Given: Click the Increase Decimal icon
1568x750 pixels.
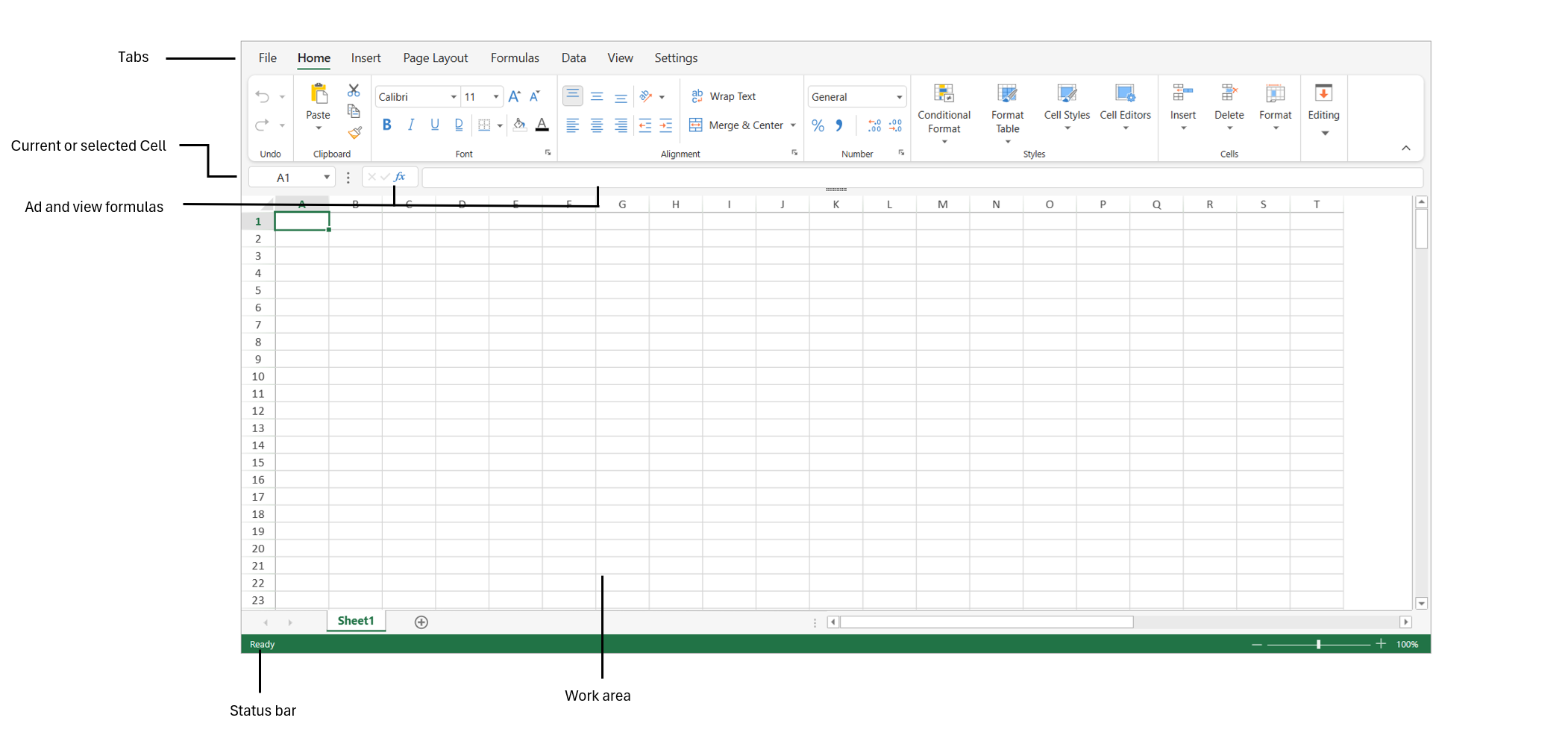Looking at the screenshot, I should pos(874,125).
